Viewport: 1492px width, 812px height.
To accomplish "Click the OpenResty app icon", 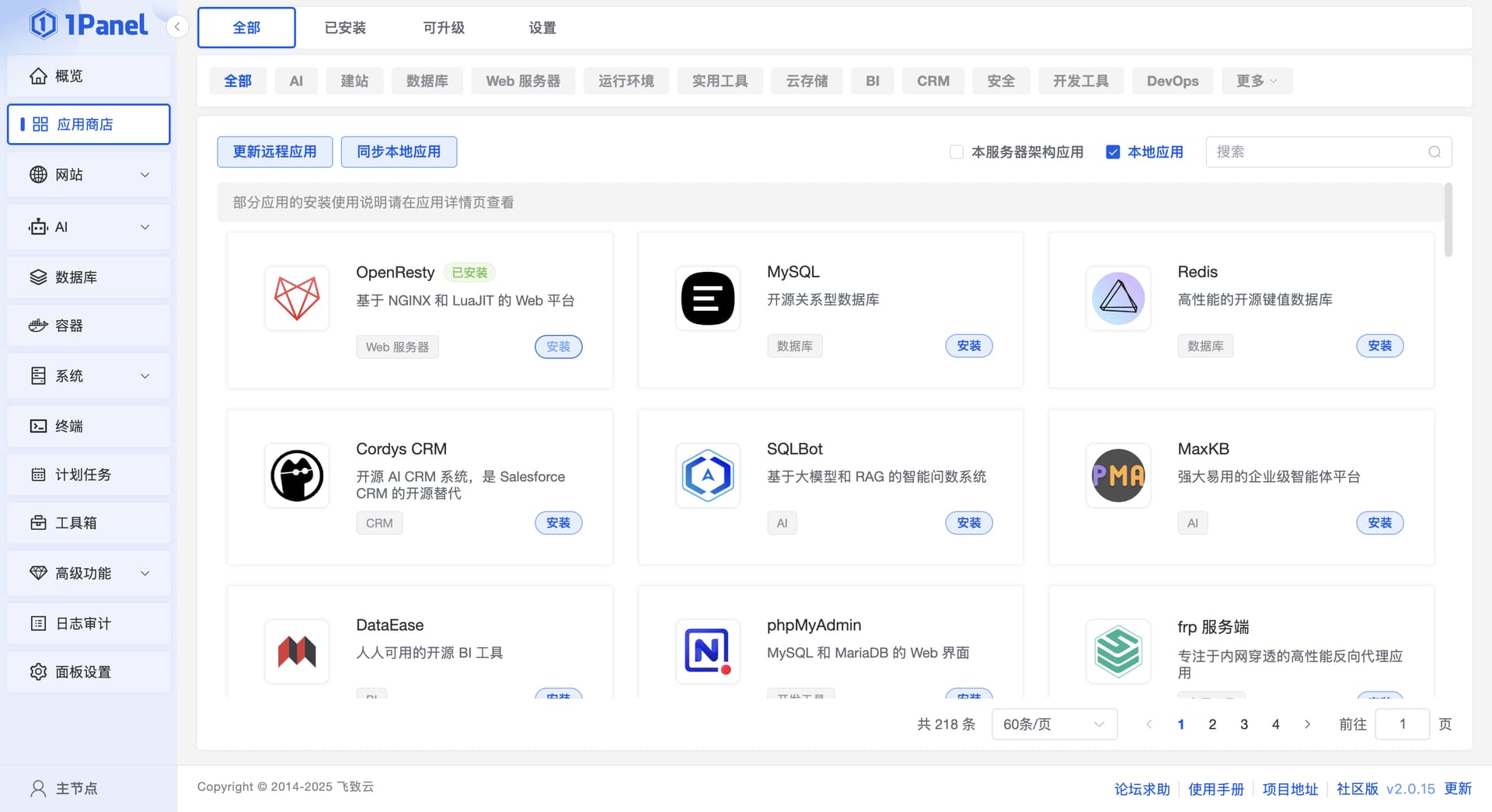I will [x=297, y=298].
